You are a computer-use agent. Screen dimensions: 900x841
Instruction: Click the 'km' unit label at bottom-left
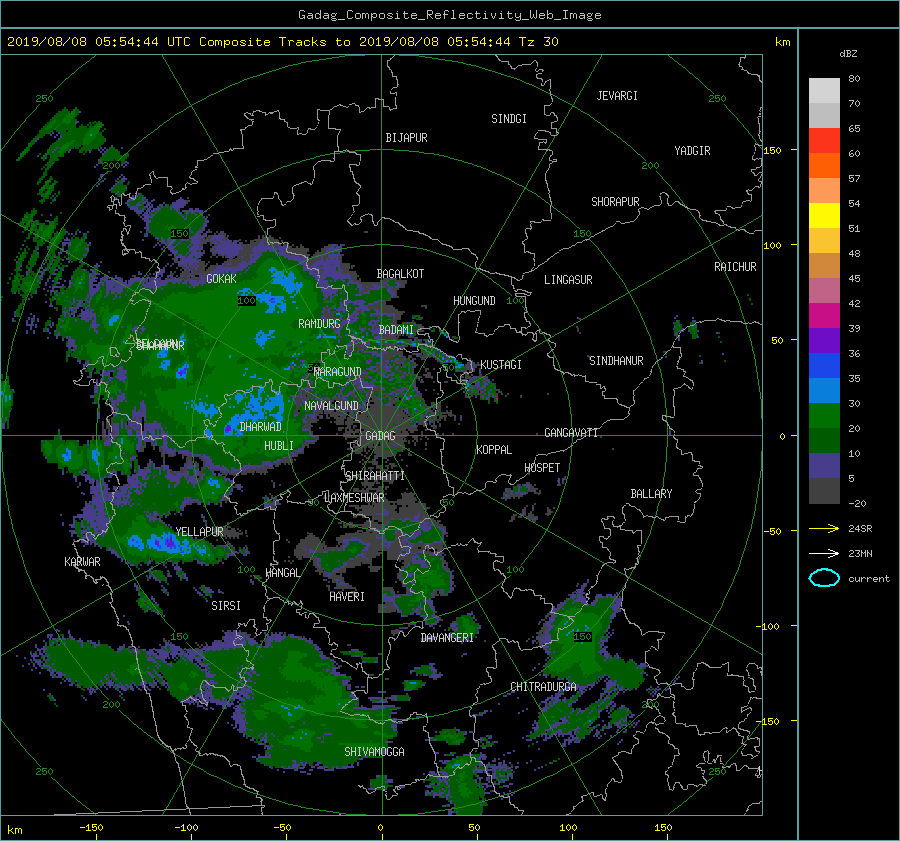tap(14, 830)
